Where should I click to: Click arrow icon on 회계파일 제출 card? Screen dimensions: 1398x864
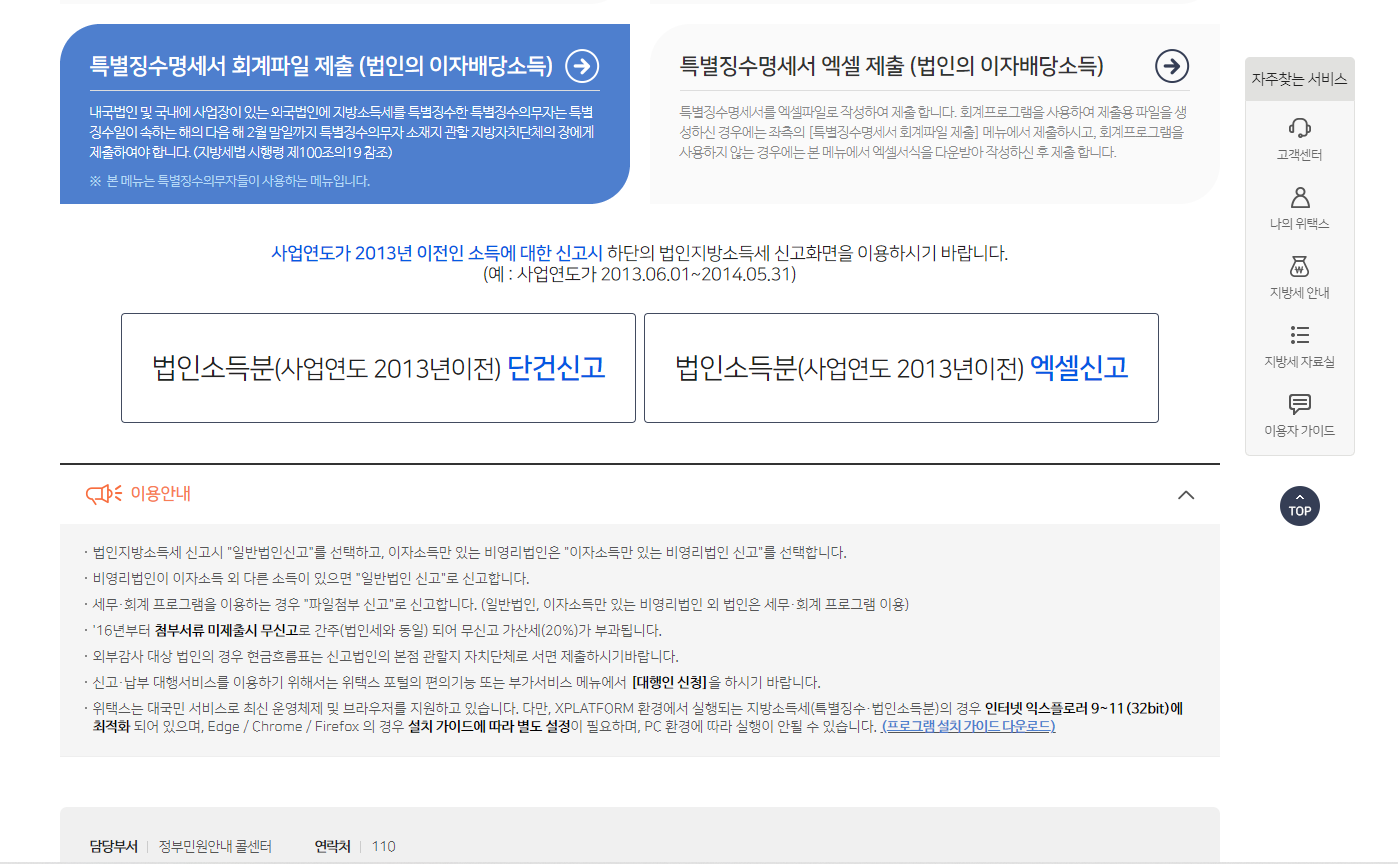pyautogui.click(x=582, y=66)
